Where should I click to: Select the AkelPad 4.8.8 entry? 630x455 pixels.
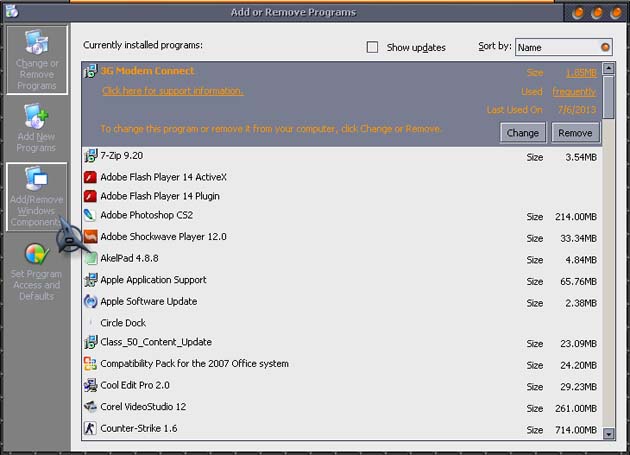pos(342,258)
